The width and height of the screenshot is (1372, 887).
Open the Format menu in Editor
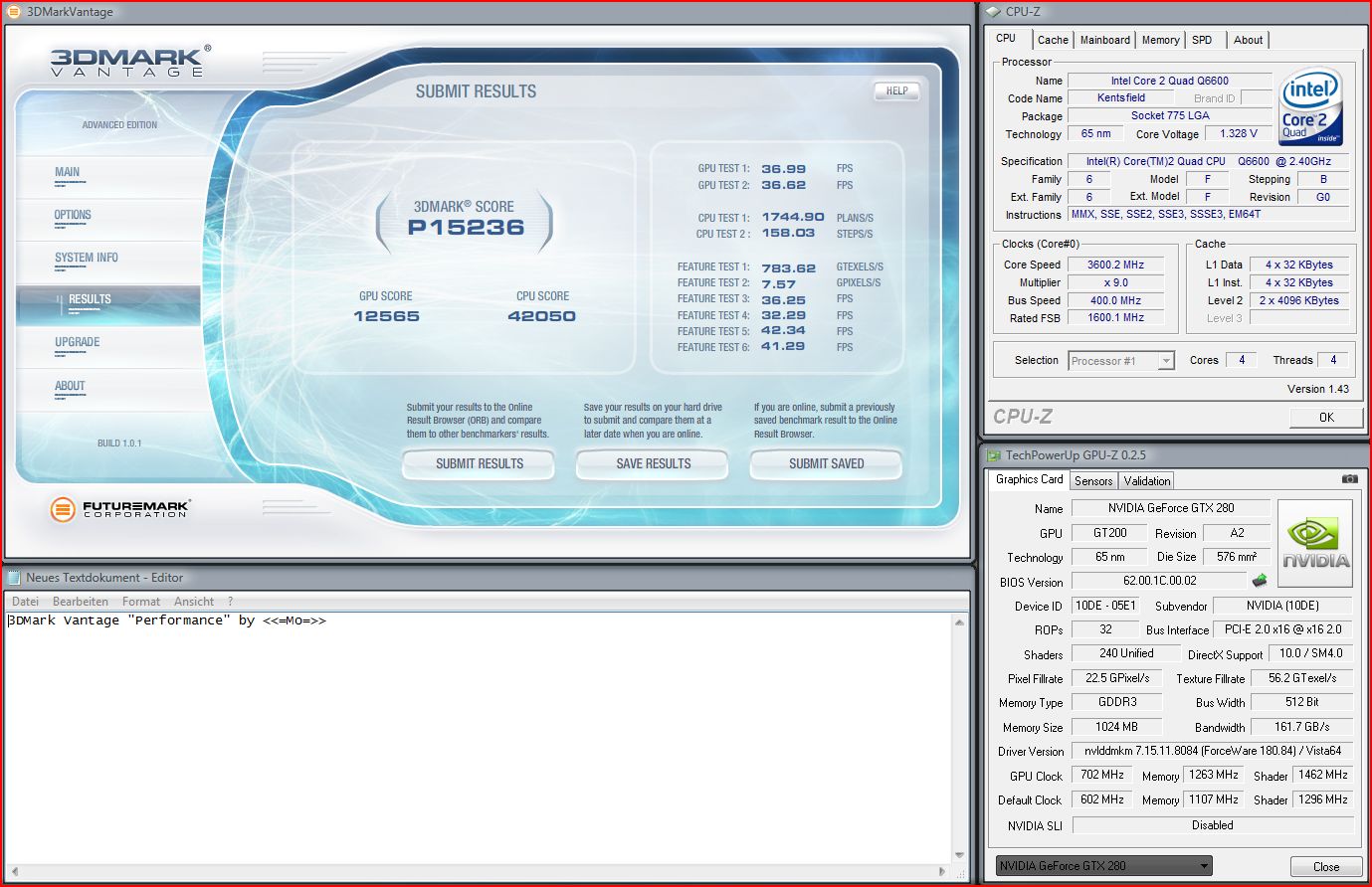141,602
